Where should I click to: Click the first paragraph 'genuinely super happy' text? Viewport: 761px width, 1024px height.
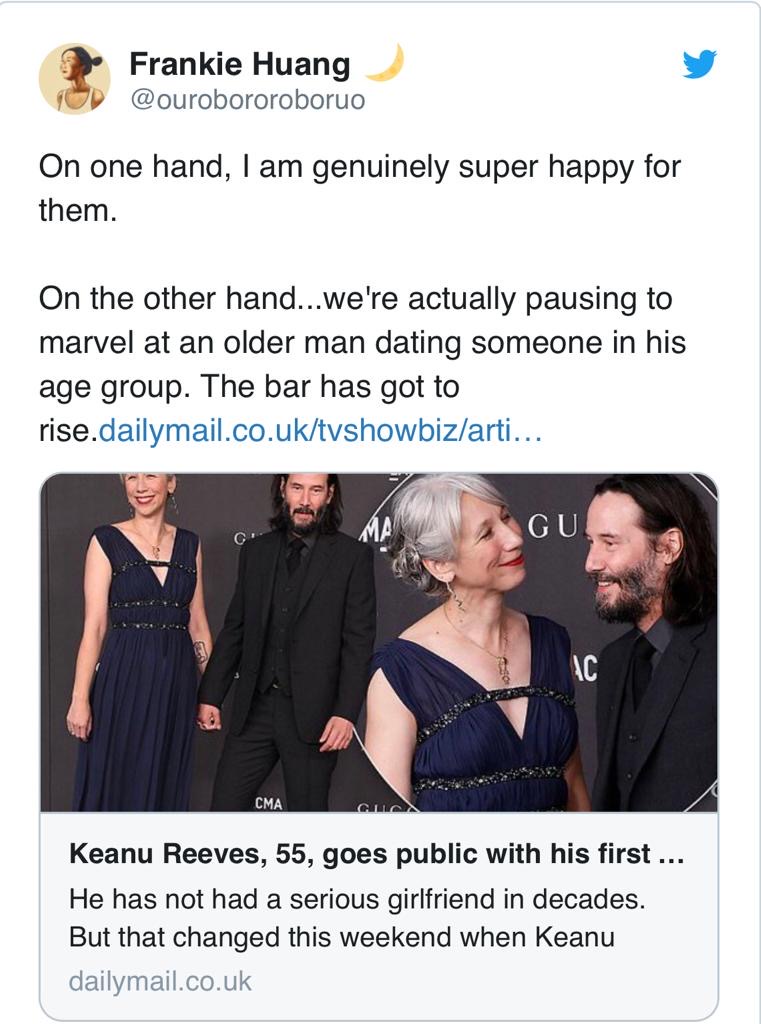point(359,188)
